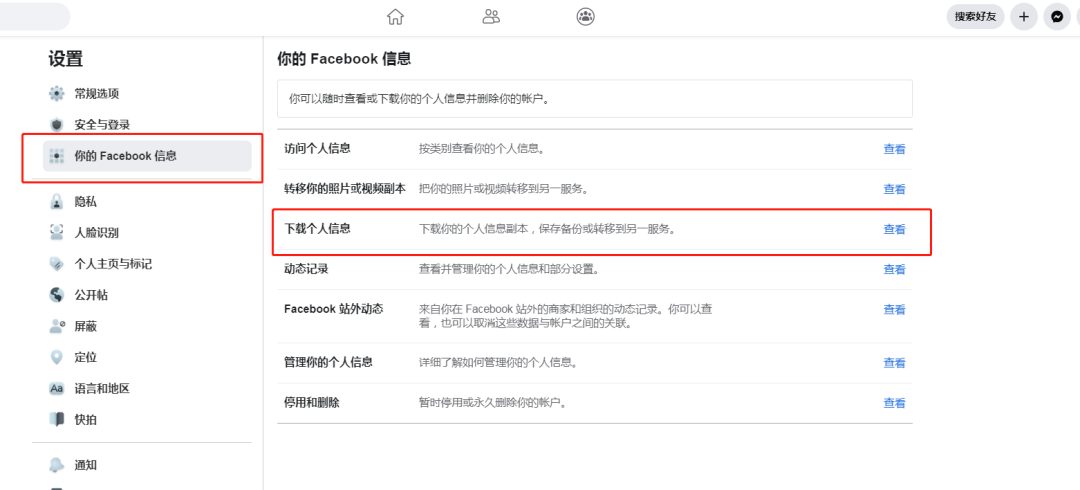Click 查看 for 访问个人信息
The width and height of the screenshot is (1080, 490).
click(894, 149)
